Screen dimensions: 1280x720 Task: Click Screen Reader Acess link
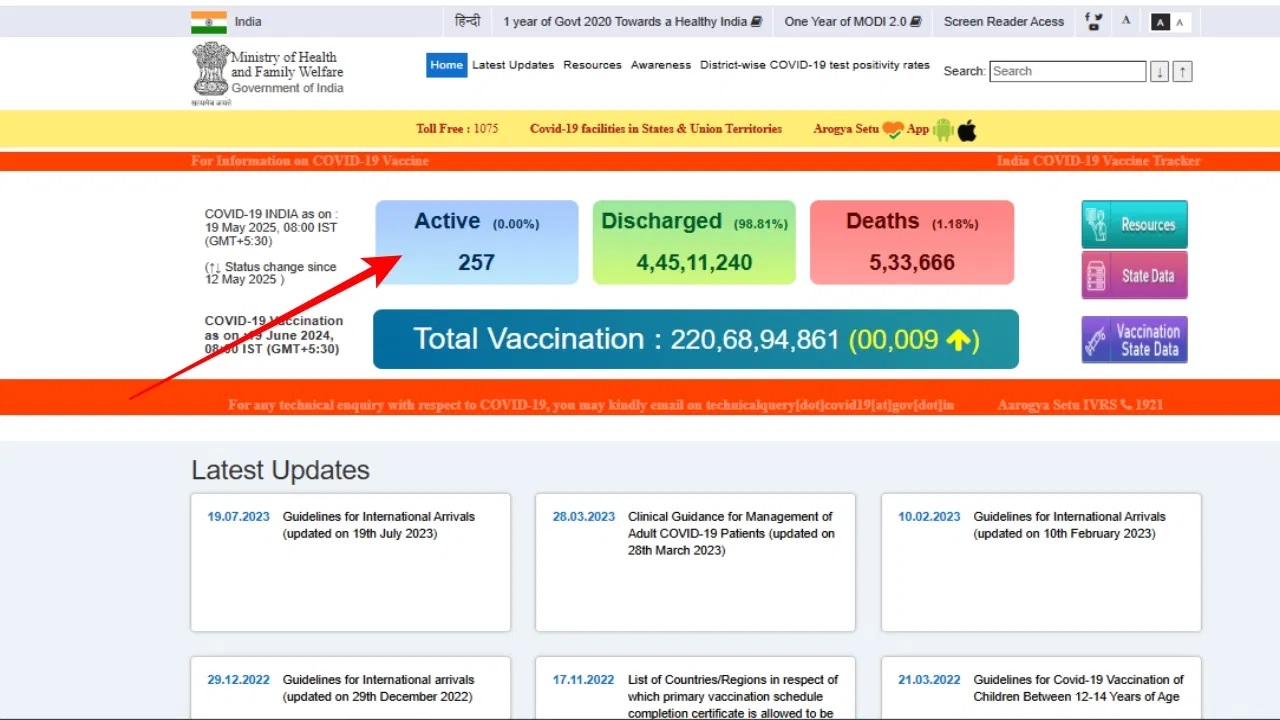click(1004, 21)
